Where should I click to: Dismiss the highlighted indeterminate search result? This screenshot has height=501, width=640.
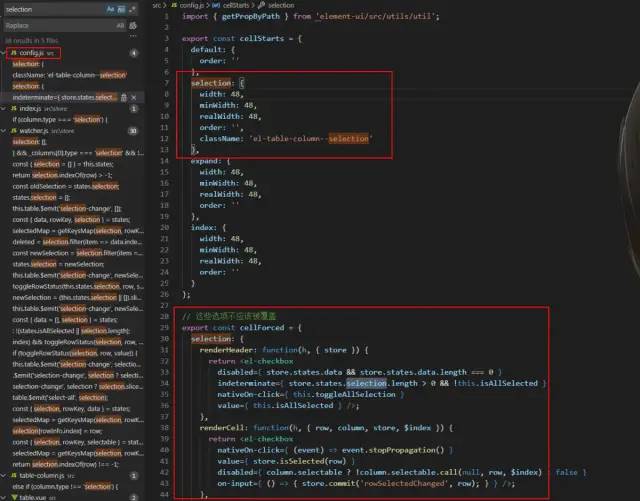coord(133,97)
